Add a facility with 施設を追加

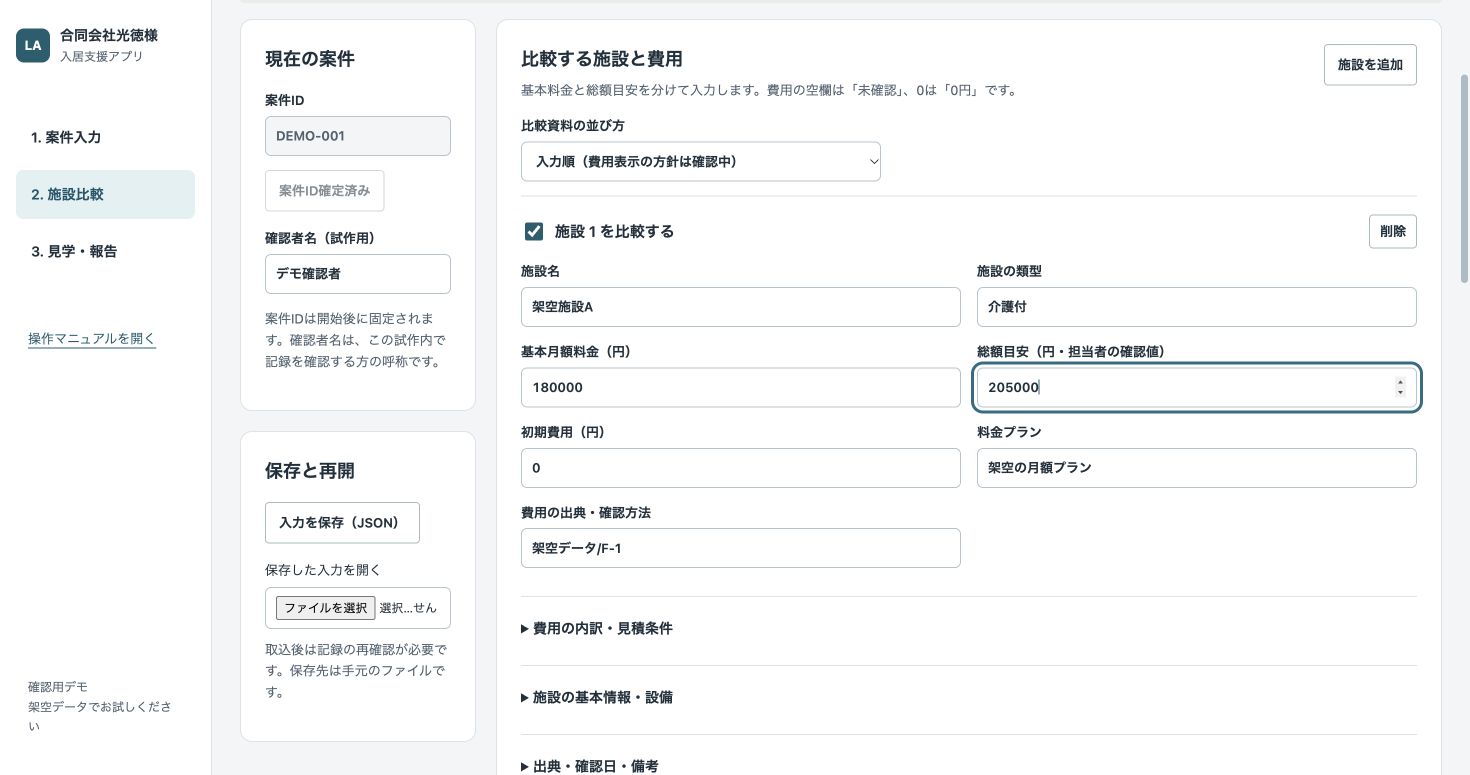tap(1370, 65)
